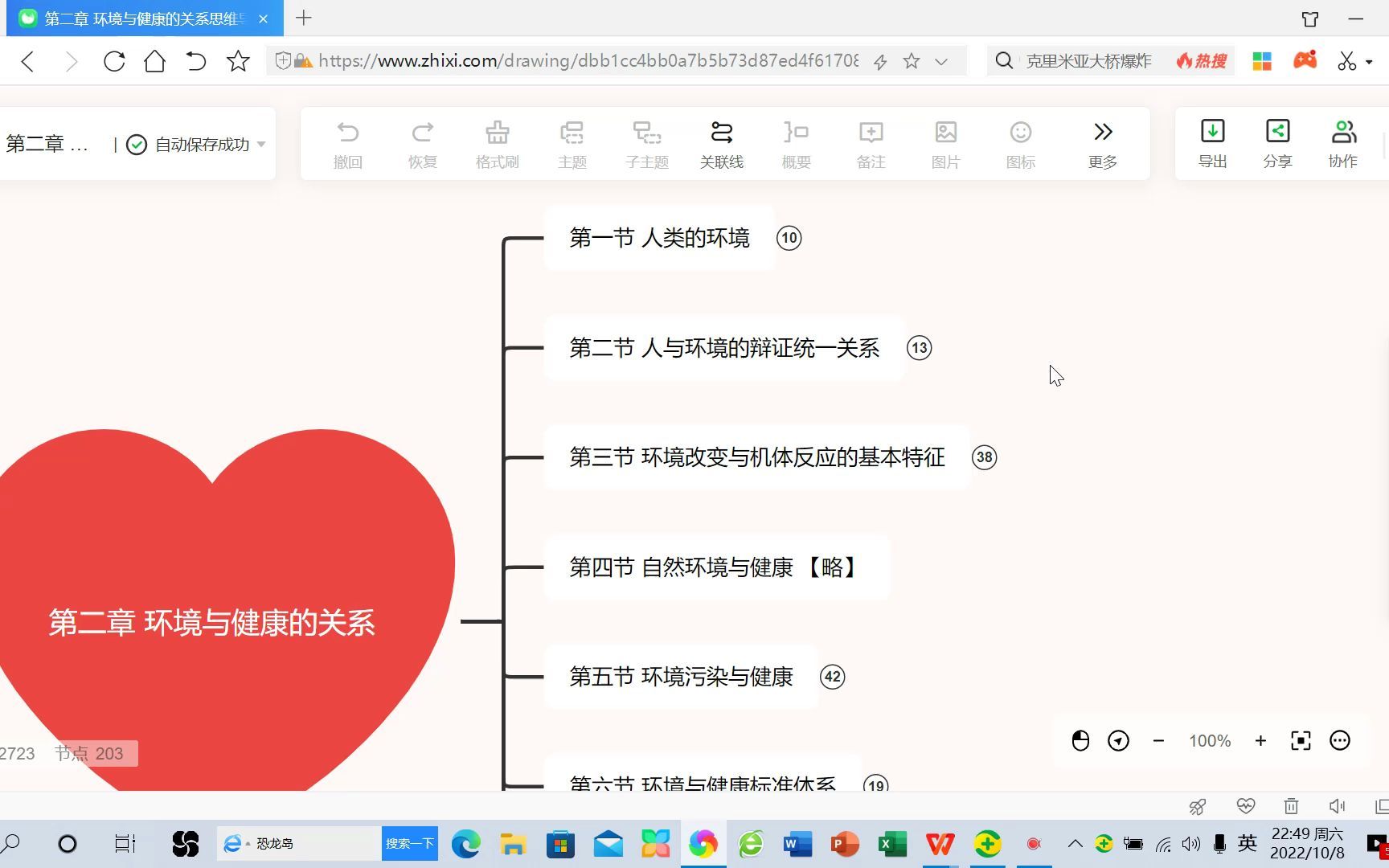
Task: Switch the 英 input method indicator
Action: coord(1248,843)
